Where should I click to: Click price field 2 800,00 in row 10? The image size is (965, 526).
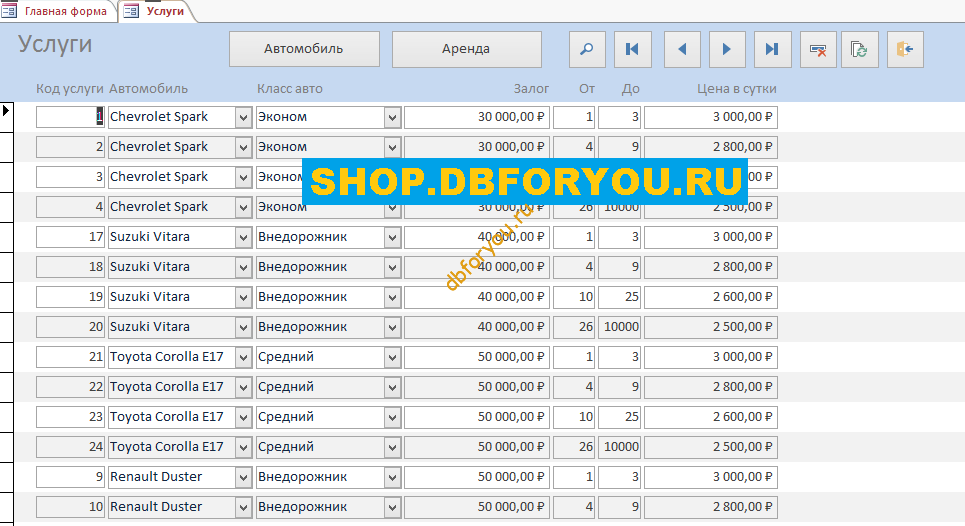tap(711, 507)
